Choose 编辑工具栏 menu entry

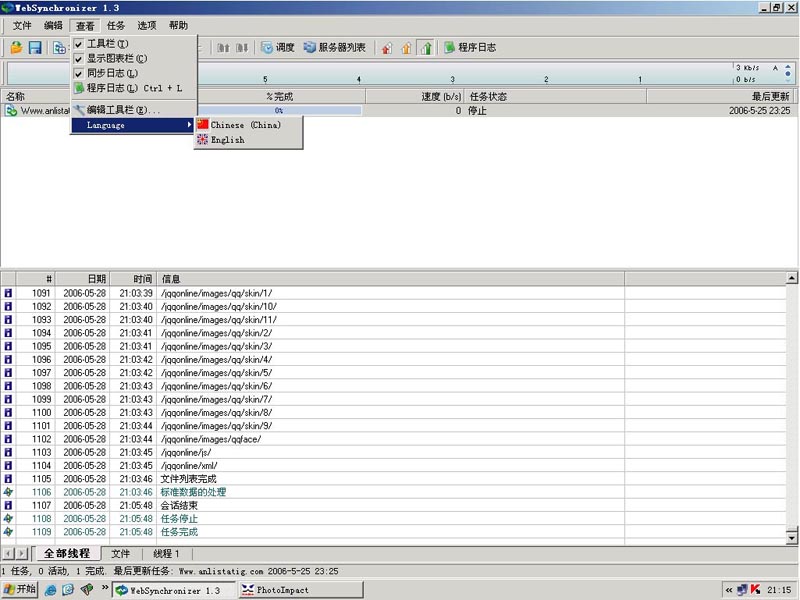coord(133,110)
